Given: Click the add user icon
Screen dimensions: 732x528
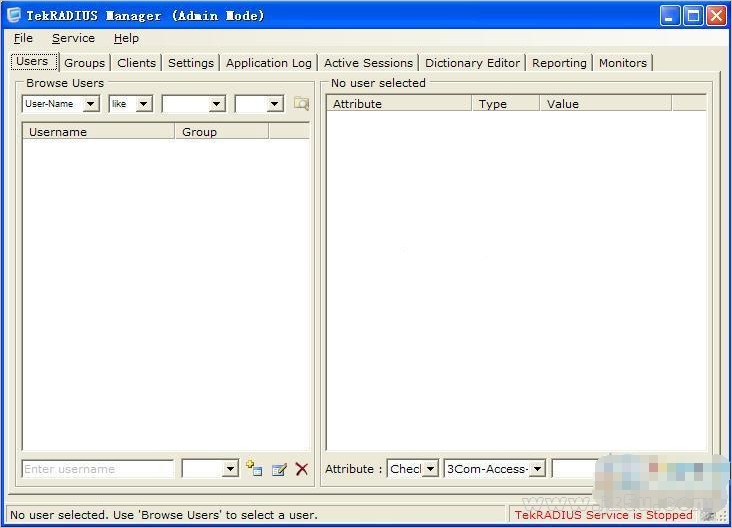Looking at the screenshot, I should pos(254,468).
